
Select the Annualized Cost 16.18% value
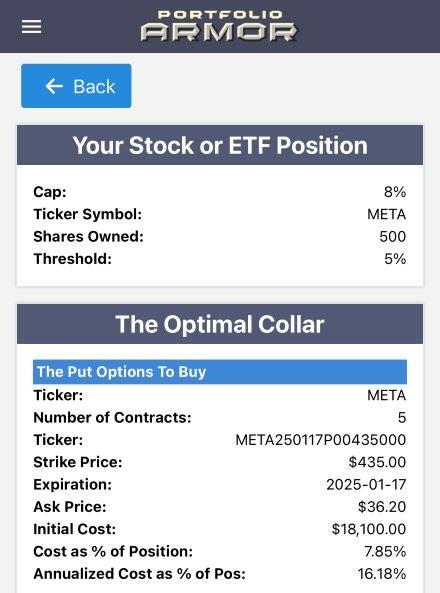tap(382, 574)
